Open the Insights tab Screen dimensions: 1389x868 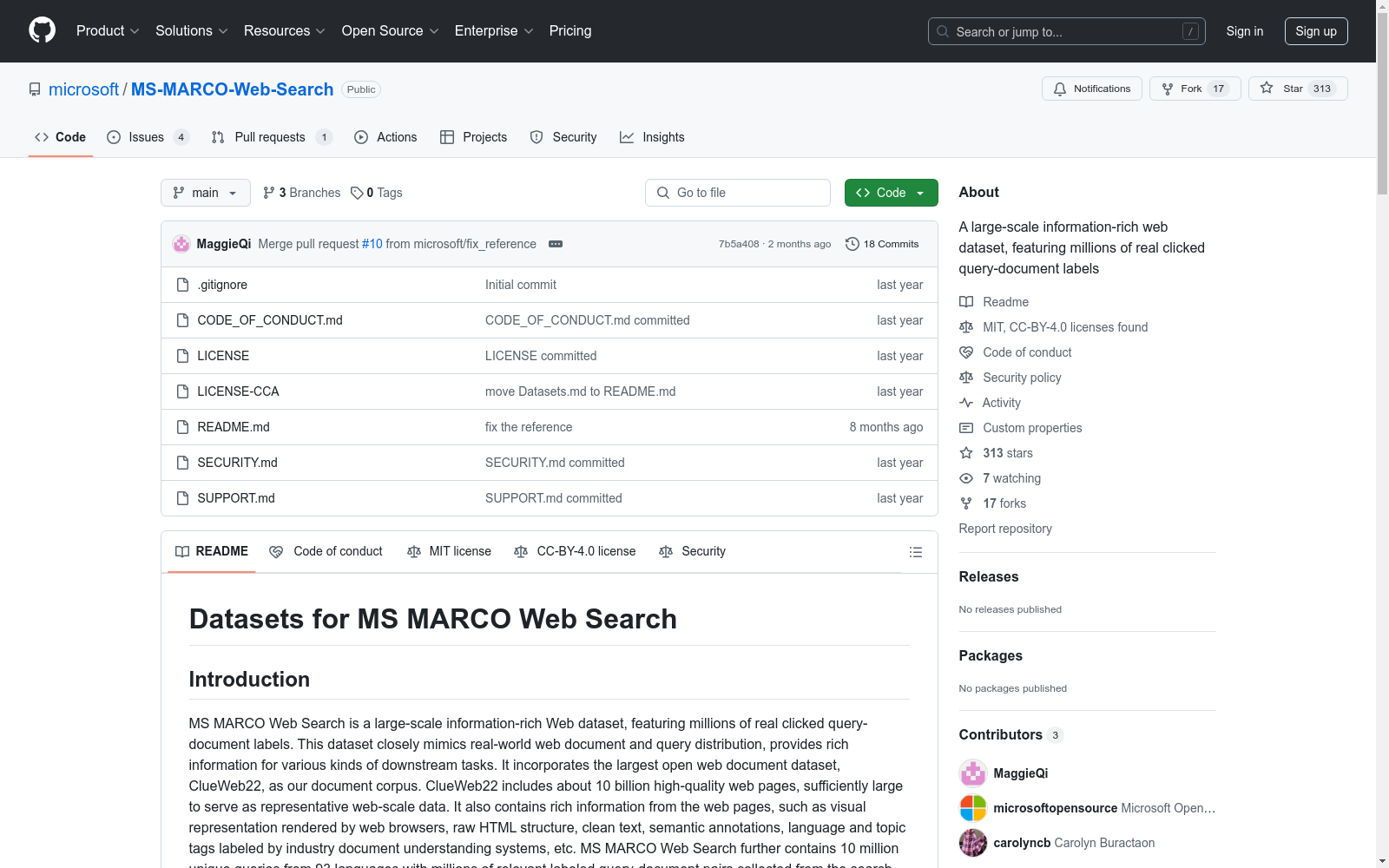tap(652, 137)
